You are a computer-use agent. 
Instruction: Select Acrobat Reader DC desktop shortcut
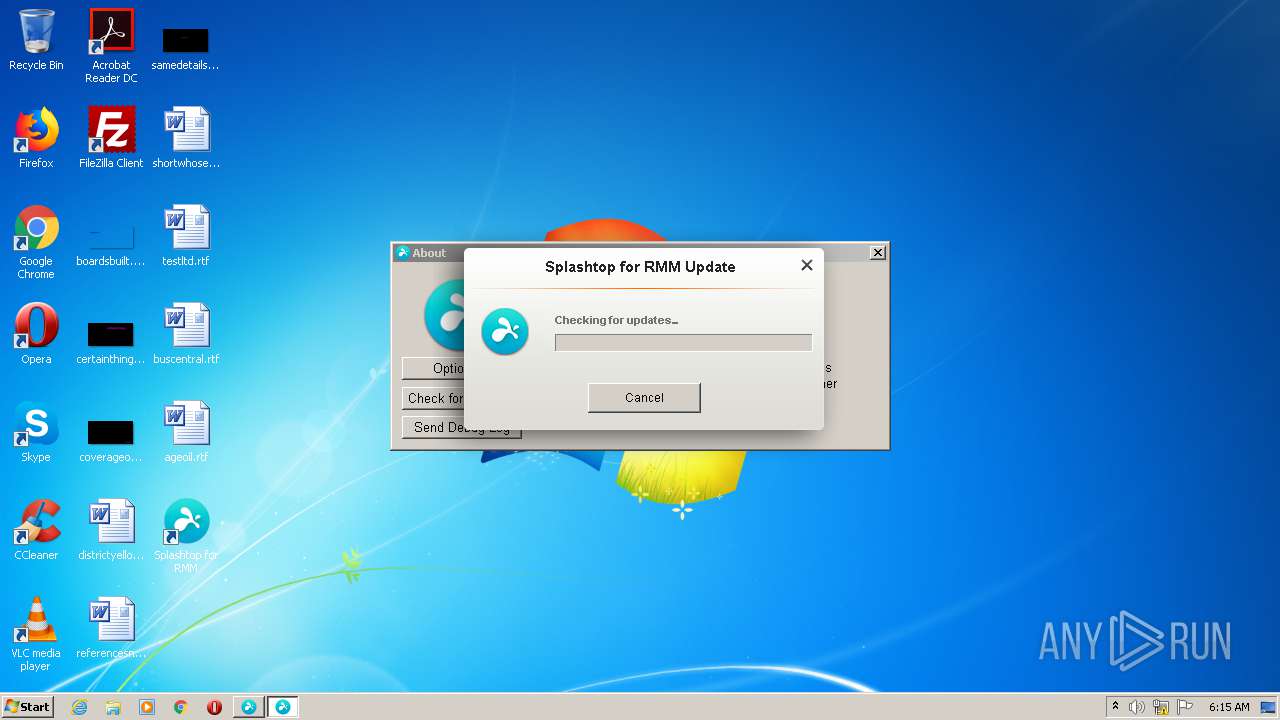click(111, 46)
